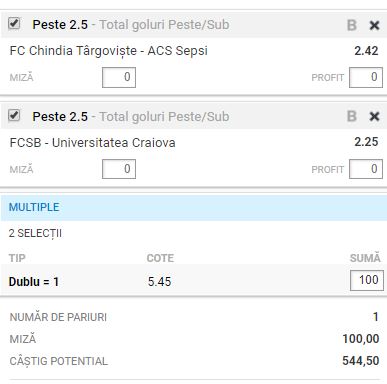Click the 2.42 odds value

(x=366, y=51)
